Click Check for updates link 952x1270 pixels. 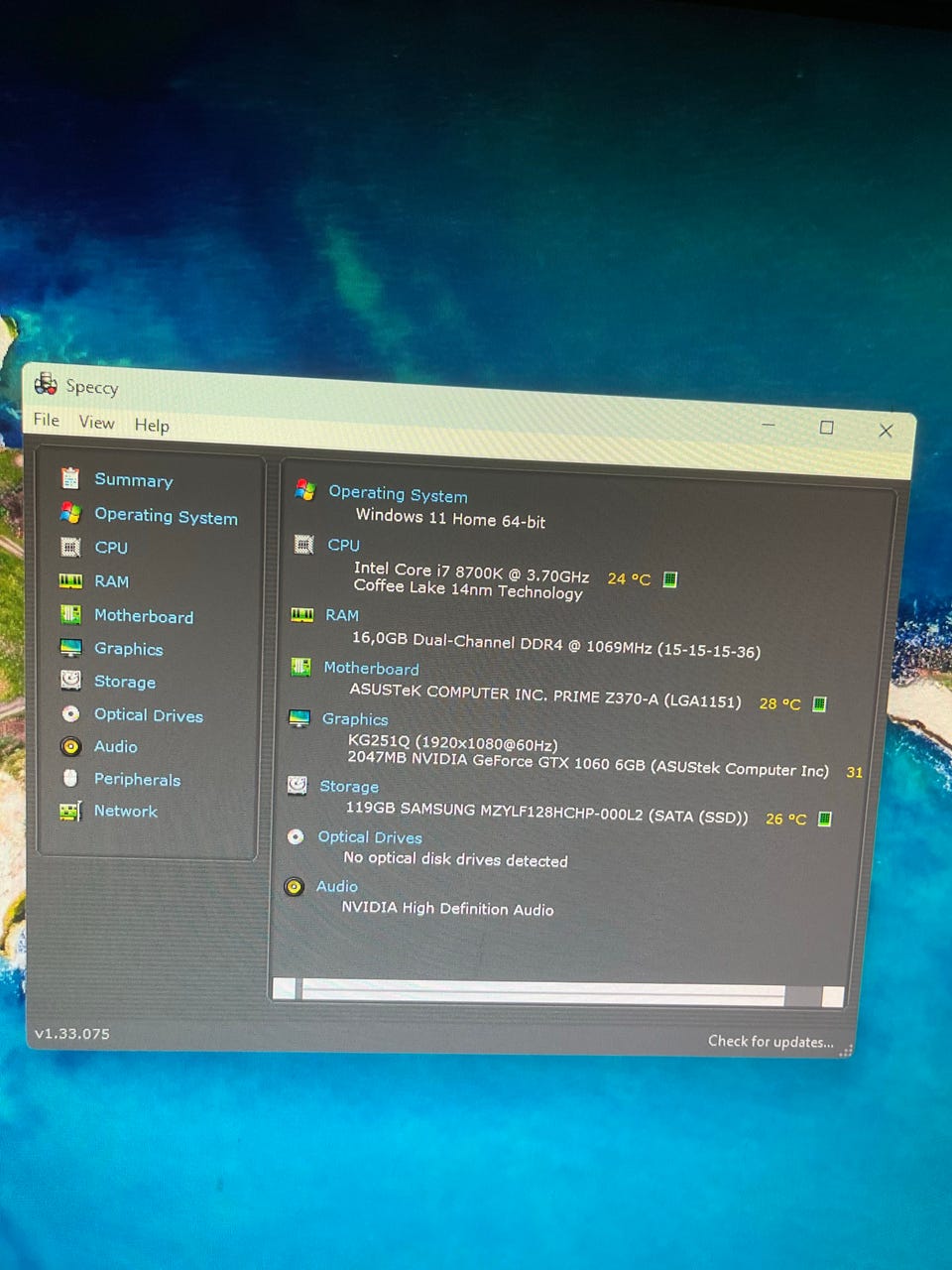tap(771, 1041)
